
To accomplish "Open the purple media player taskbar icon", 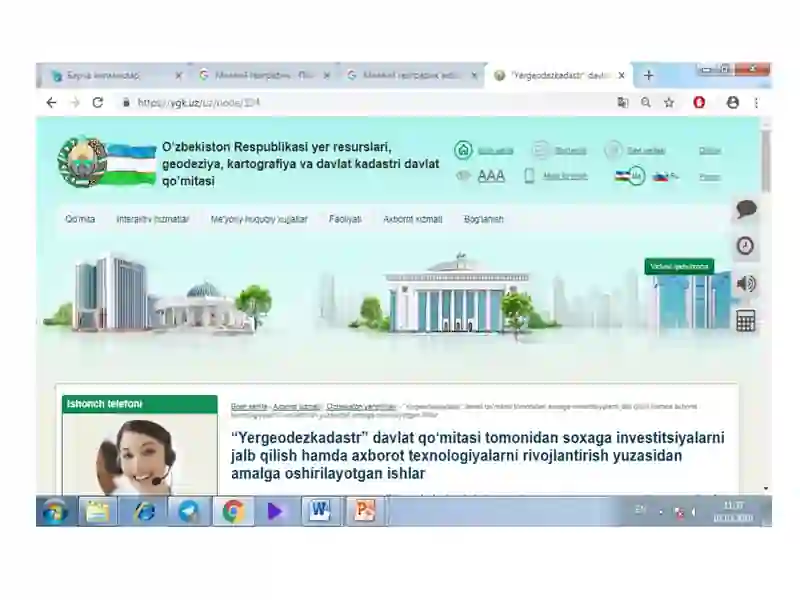I will tap(274, 511).
